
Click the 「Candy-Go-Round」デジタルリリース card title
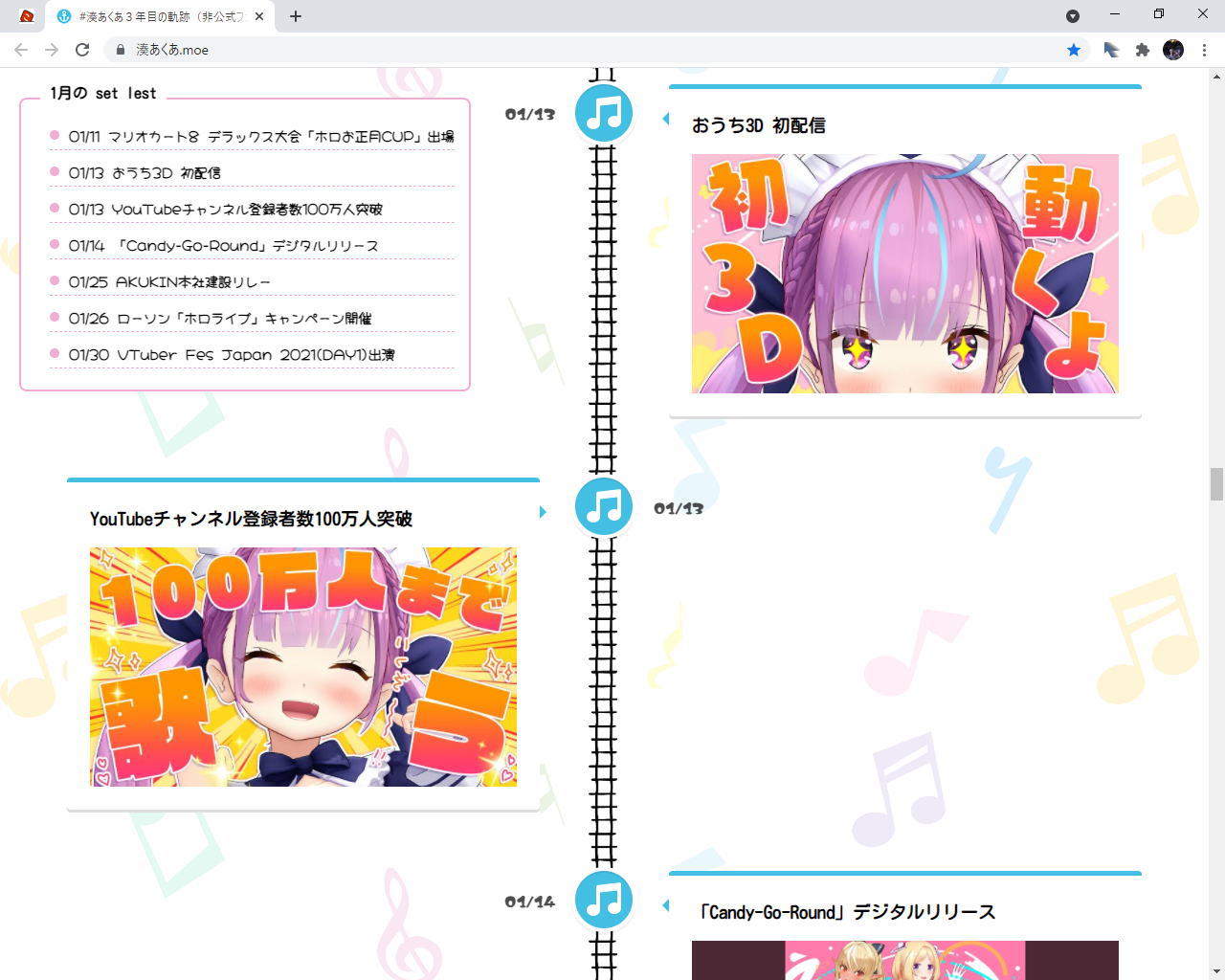point(846,912)
